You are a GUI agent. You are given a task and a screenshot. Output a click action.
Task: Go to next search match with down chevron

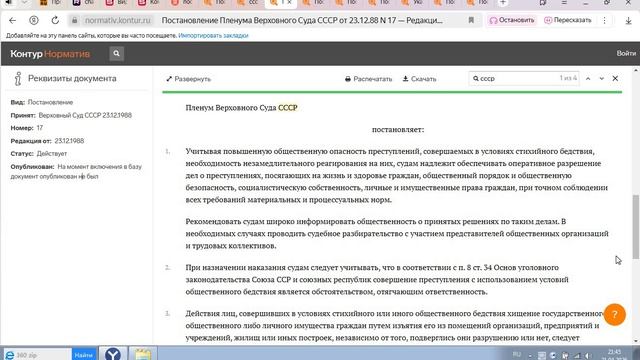pos(602,78)
